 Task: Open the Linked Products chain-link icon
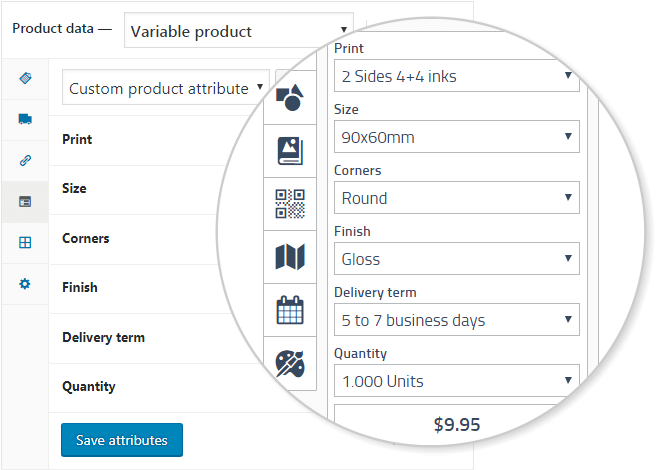(x=25, y=160)
